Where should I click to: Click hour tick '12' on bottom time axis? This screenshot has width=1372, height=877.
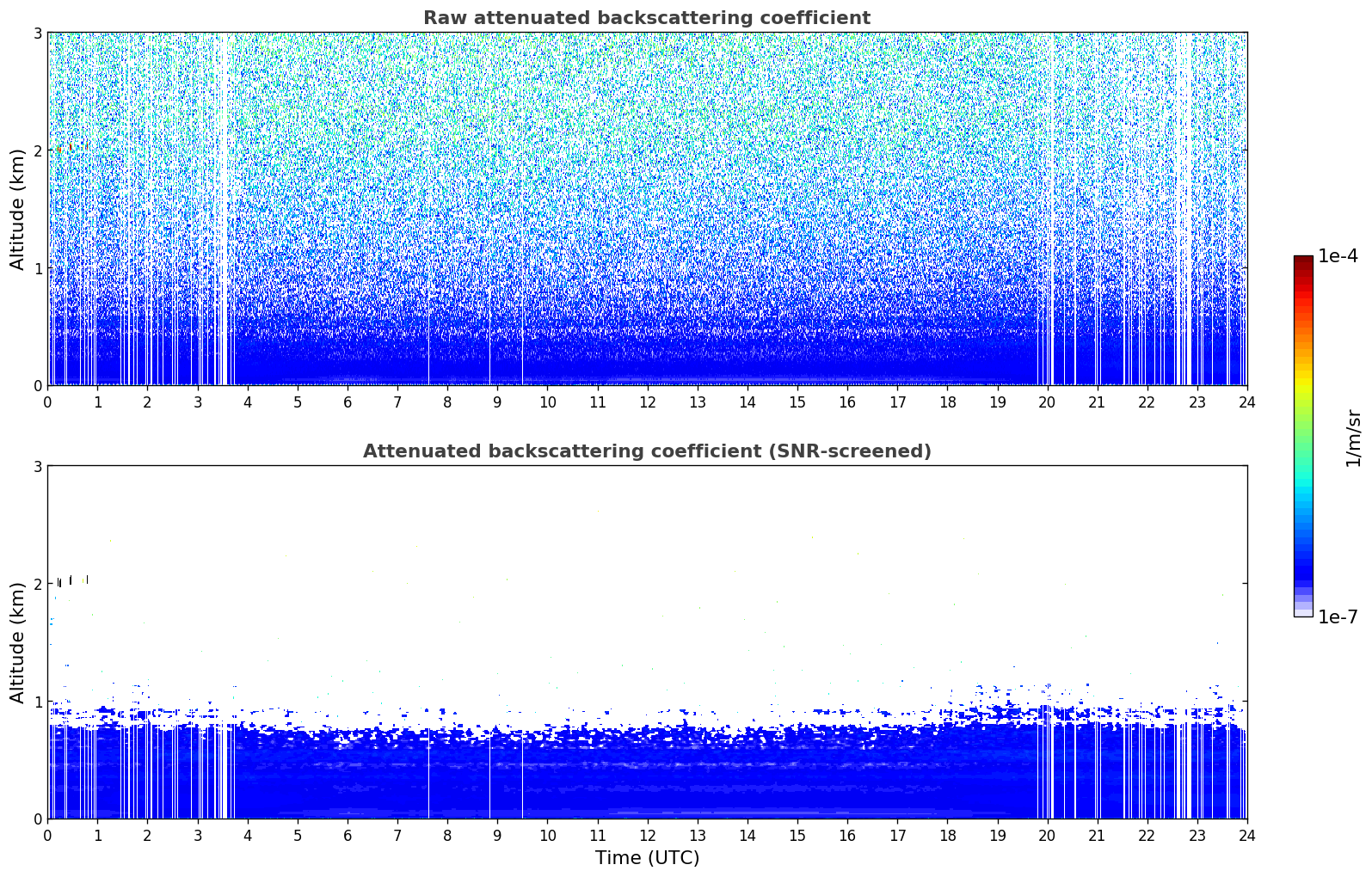click(647, 835)
